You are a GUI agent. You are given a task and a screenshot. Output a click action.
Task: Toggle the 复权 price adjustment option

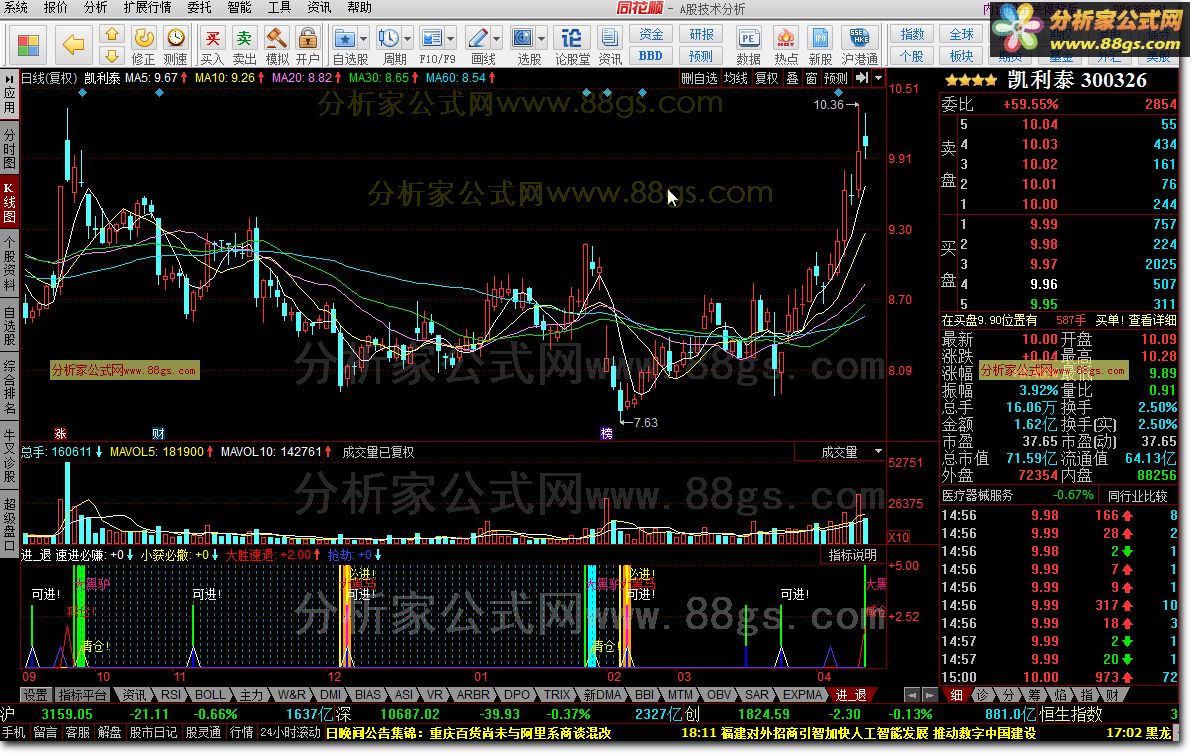766,78
